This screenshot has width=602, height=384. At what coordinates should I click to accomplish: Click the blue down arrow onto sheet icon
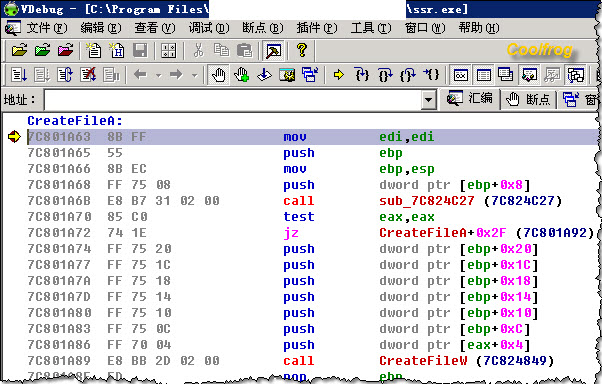264,75
